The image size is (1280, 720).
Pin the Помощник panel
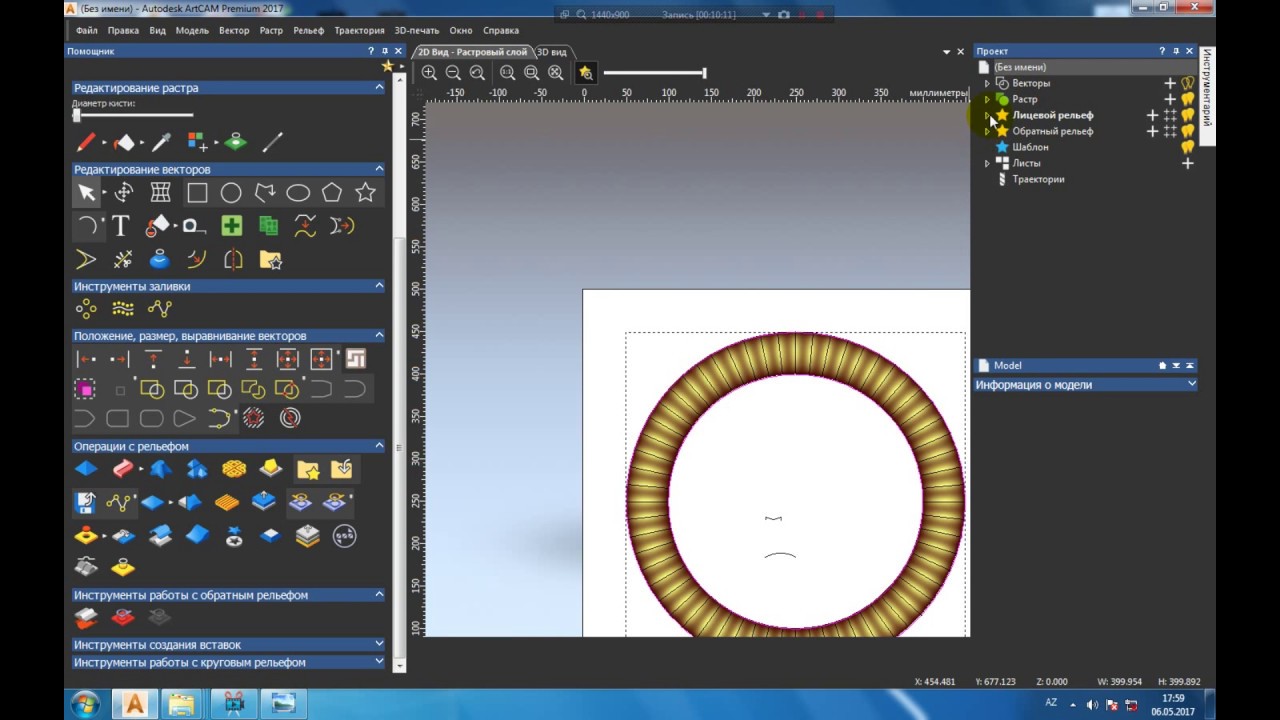coord(385,51)
